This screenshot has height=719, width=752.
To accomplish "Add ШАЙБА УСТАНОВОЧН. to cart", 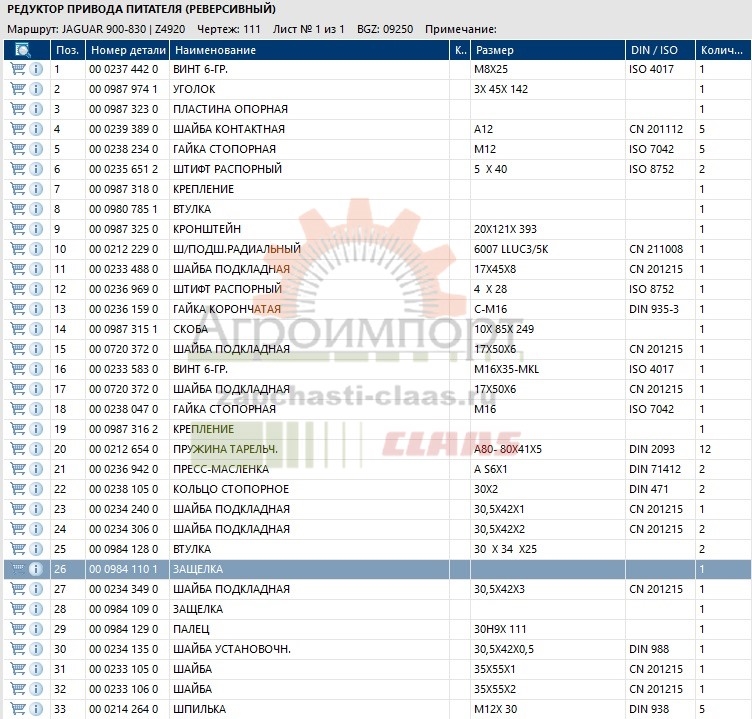I will [18, 648].
